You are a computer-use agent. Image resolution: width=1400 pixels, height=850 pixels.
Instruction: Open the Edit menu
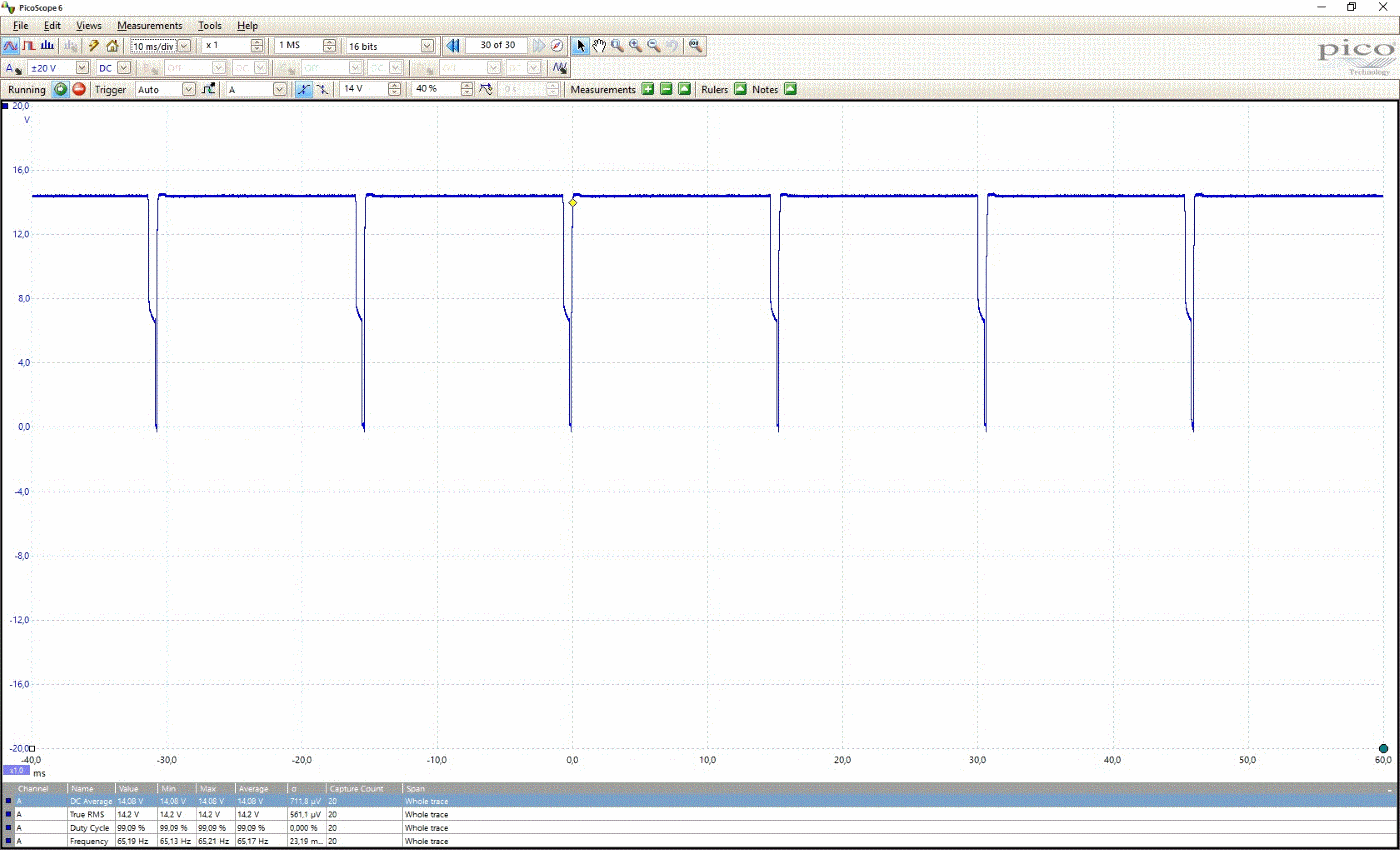point(52,25)
